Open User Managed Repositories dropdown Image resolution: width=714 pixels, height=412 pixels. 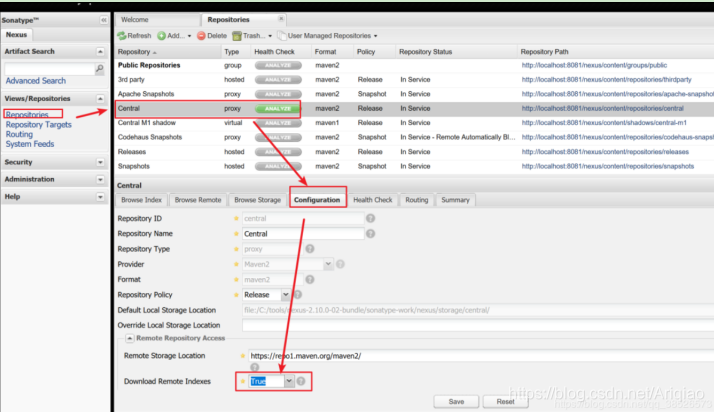pyautogui.click(x=327, y=36)
